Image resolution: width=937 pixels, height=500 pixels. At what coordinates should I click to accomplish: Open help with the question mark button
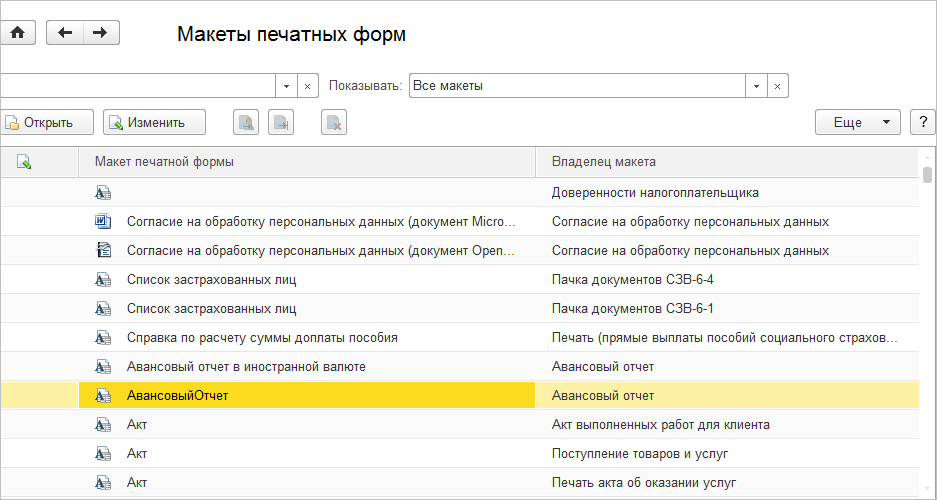pos(920,122)
